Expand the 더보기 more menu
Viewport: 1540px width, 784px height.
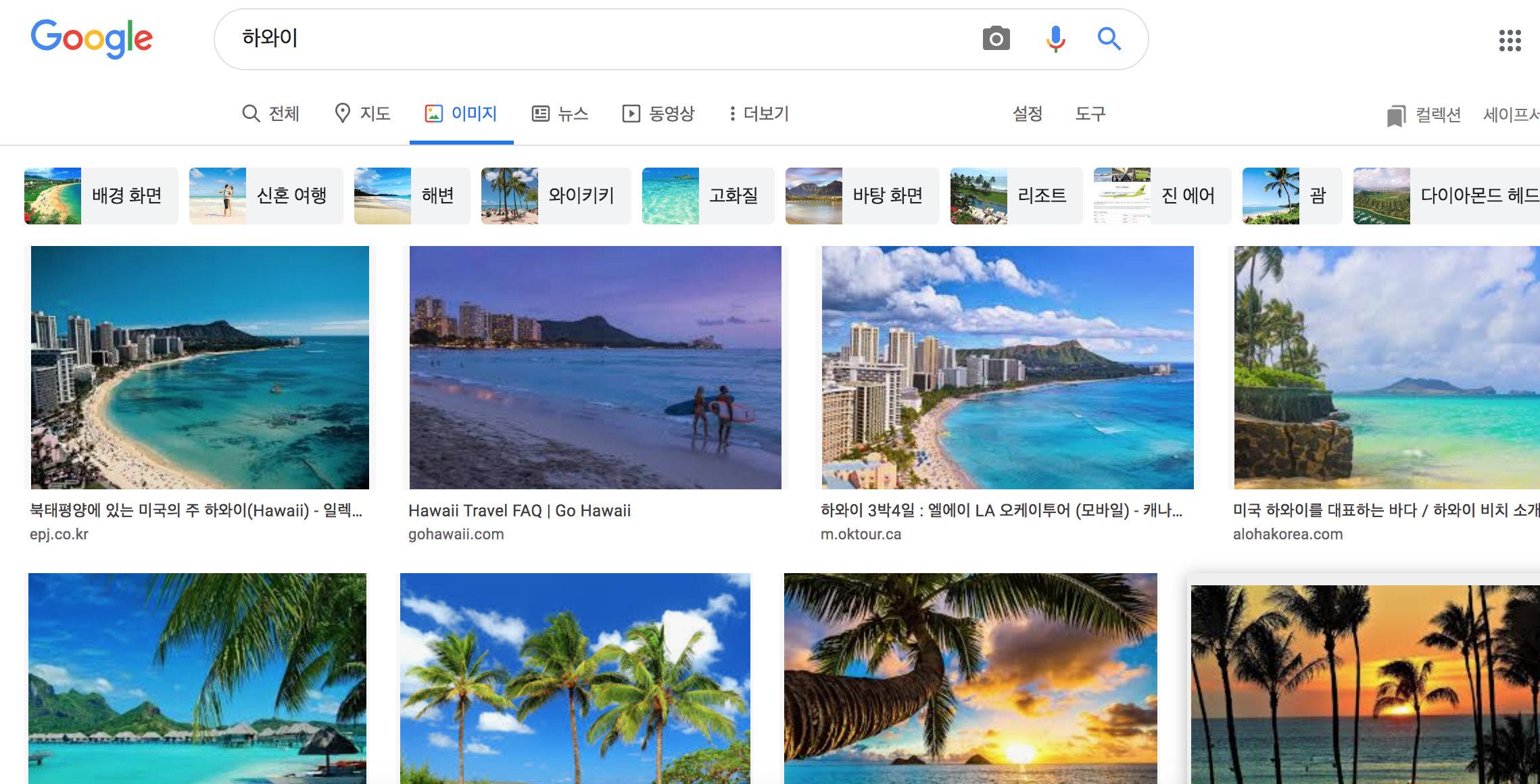pyautogui.click(x=759, y=114)
